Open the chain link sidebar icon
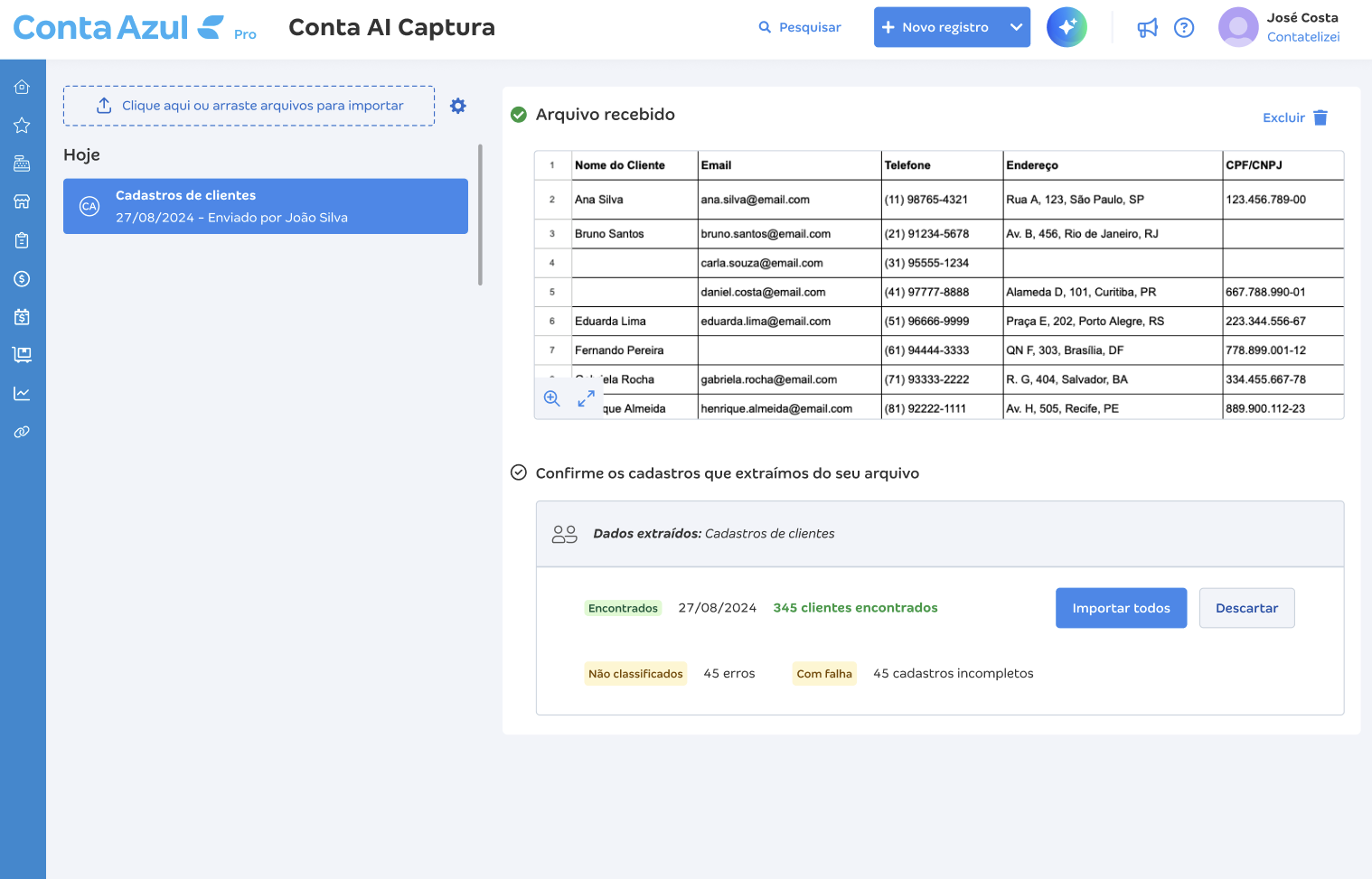Screen dimensions: 1372x879 pyautogui.click(x=22, y=432)
